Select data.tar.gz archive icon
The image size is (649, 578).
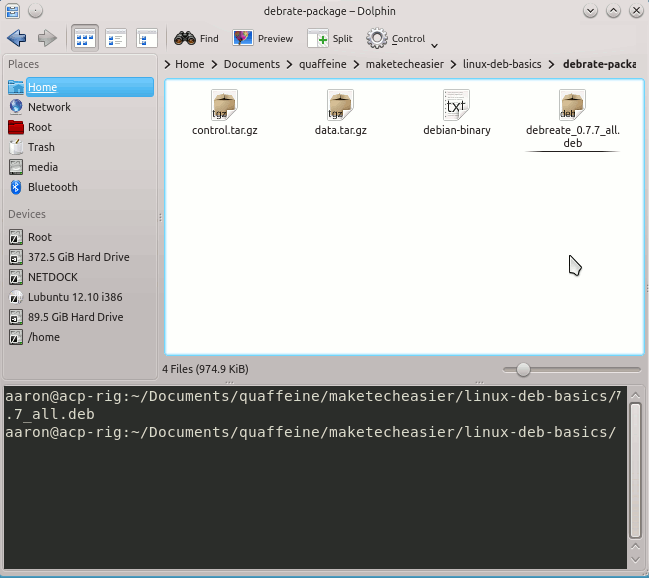click(340, 105)
